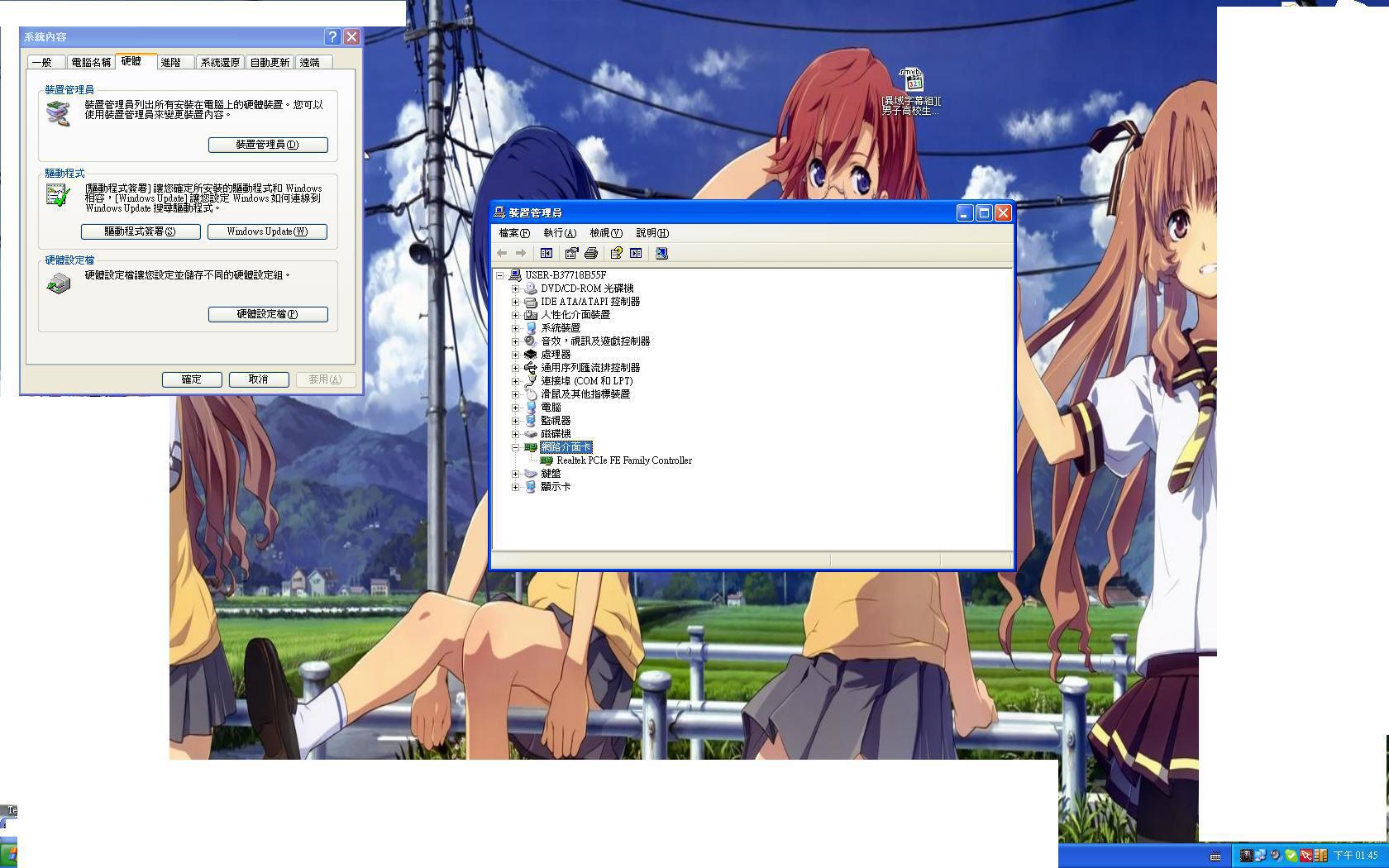This screenshot has width=1389, height=868.
Task: Collapse the 網路介面卡 node
Action: coord(515,447)
